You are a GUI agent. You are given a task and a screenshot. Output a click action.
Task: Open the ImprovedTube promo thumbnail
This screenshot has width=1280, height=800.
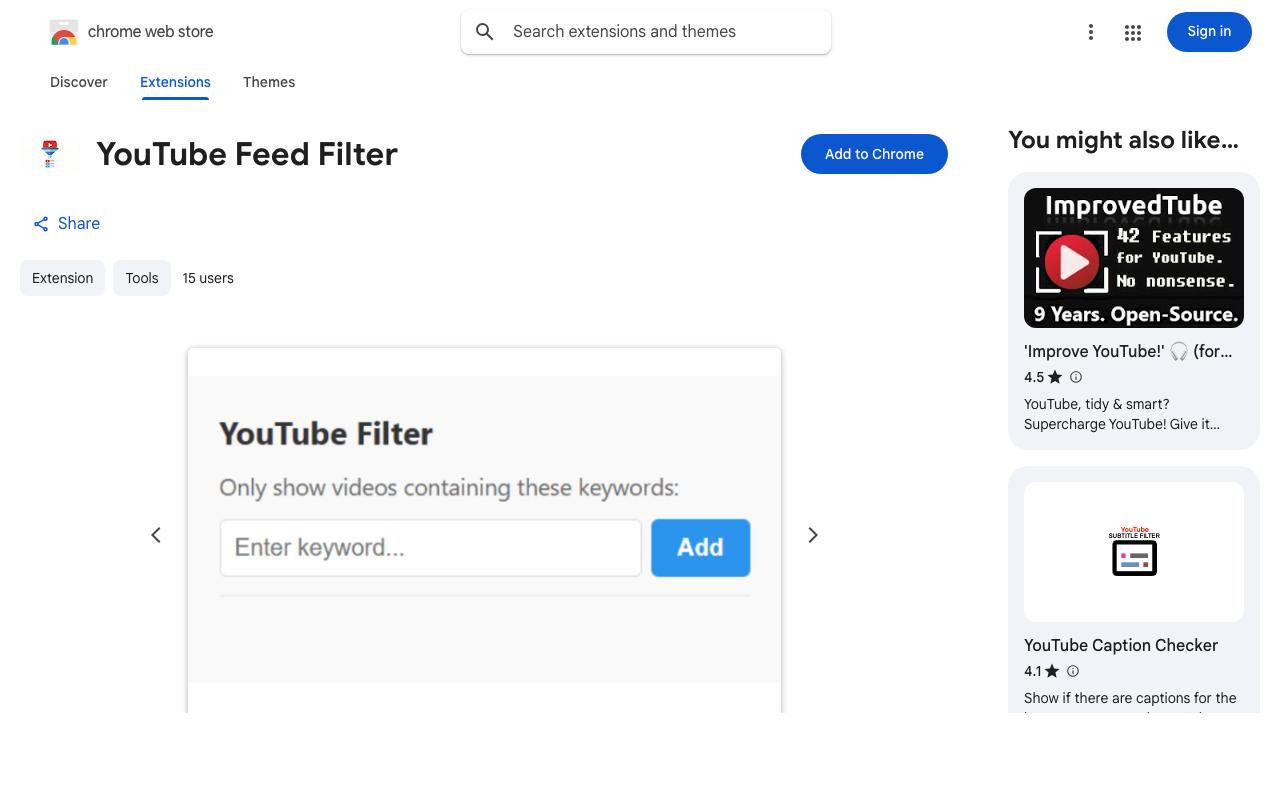coord(1134,258)
